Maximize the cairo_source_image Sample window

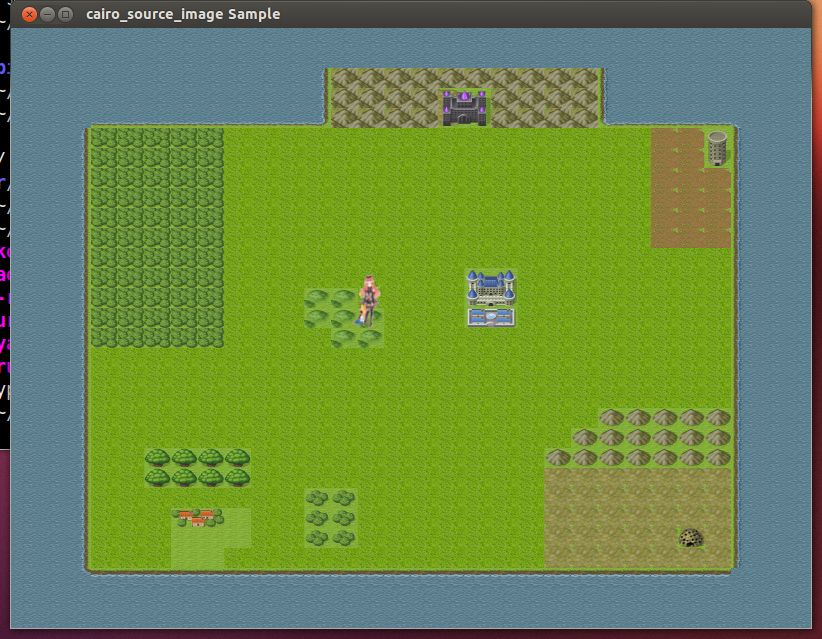(65, 14)
